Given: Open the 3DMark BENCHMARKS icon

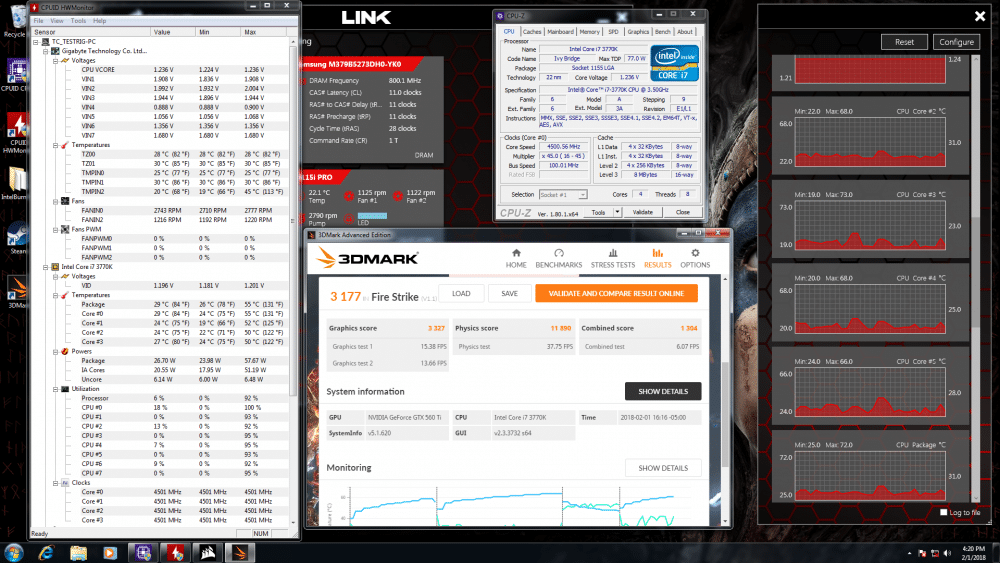Looking at the screenshot, I should [559, 253].
